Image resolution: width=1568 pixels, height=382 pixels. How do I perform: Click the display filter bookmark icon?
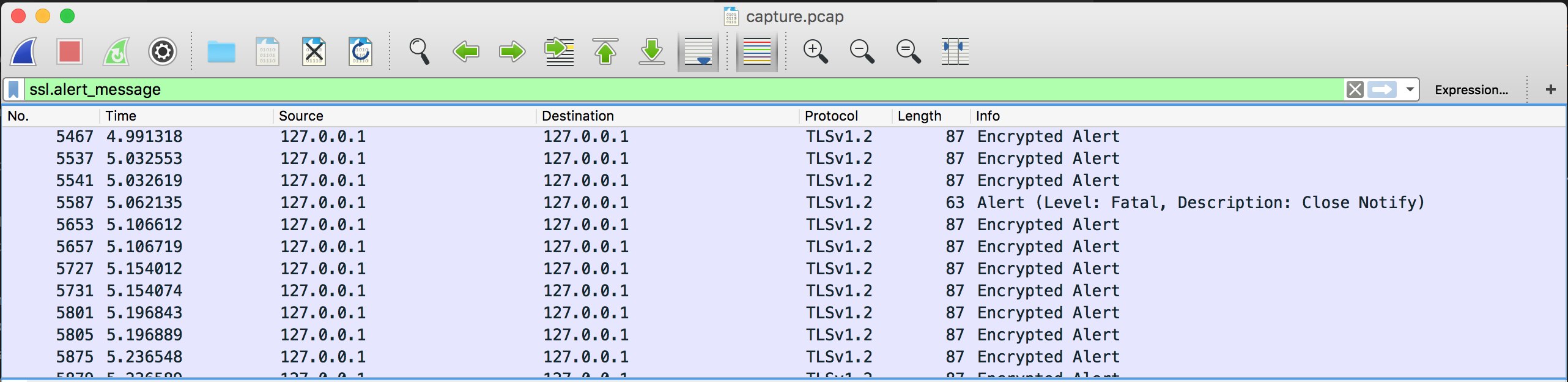click(13, 89)
